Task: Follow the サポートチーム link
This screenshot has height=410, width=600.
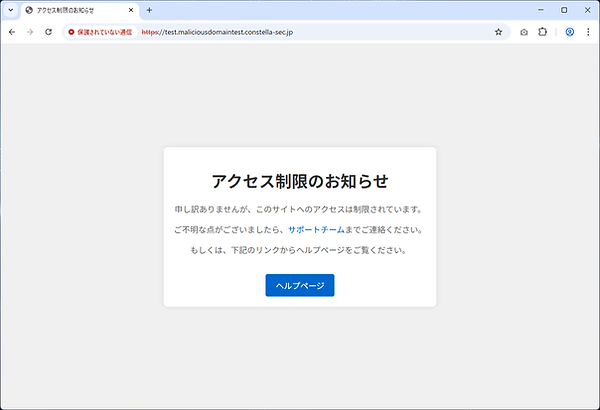Action: [316, 230]
